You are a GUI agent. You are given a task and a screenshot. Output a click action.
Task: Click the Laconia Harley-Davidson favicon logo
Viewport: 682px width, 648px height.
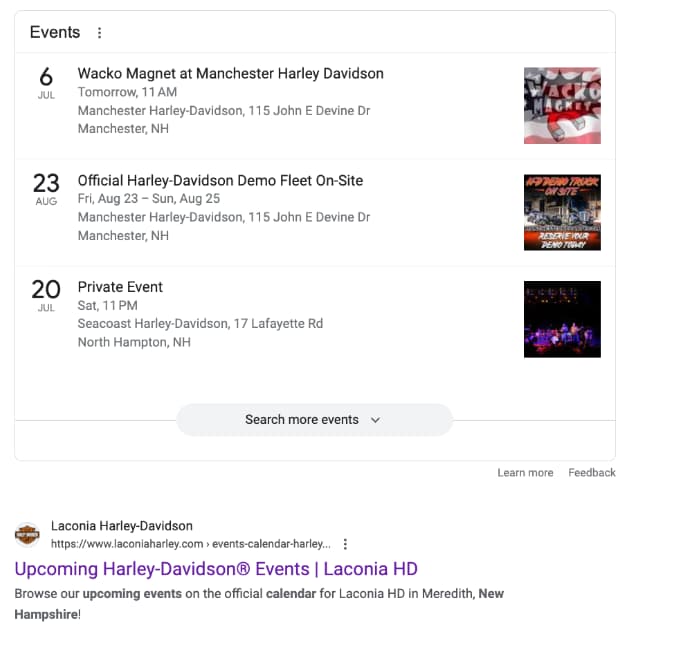[x=27, y=534]
